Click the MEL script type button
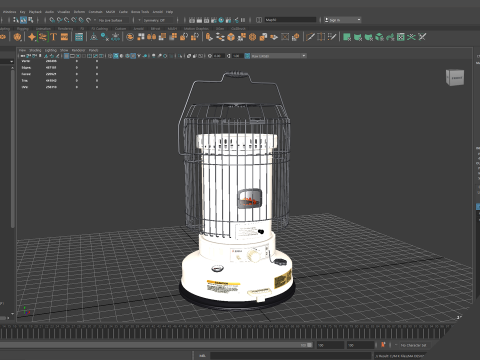Image resolution: width=480 pixels, height=360 pixels. [x=202, y=356]
